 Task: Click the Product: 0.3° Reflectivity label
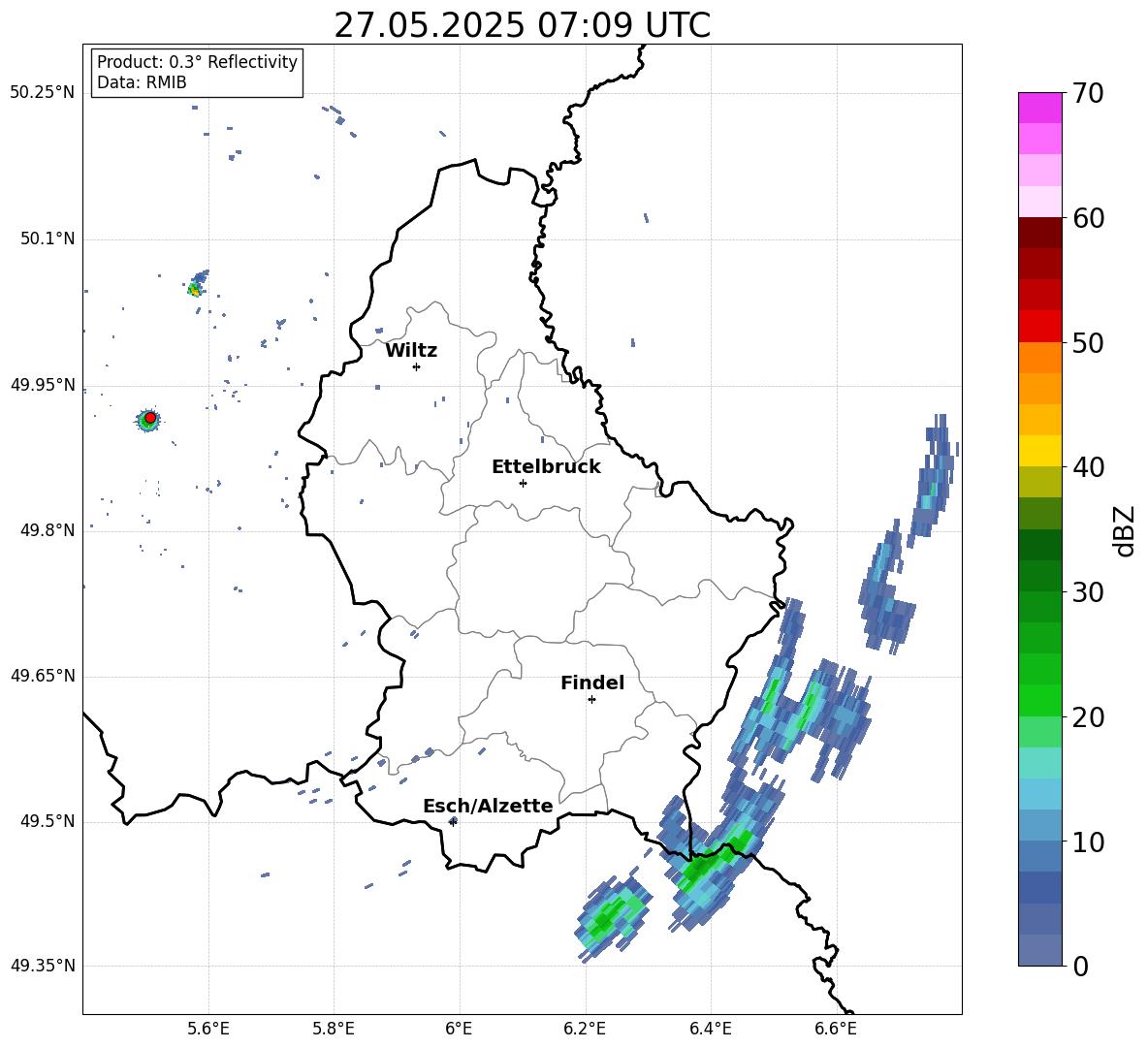[x=197, y=61]
